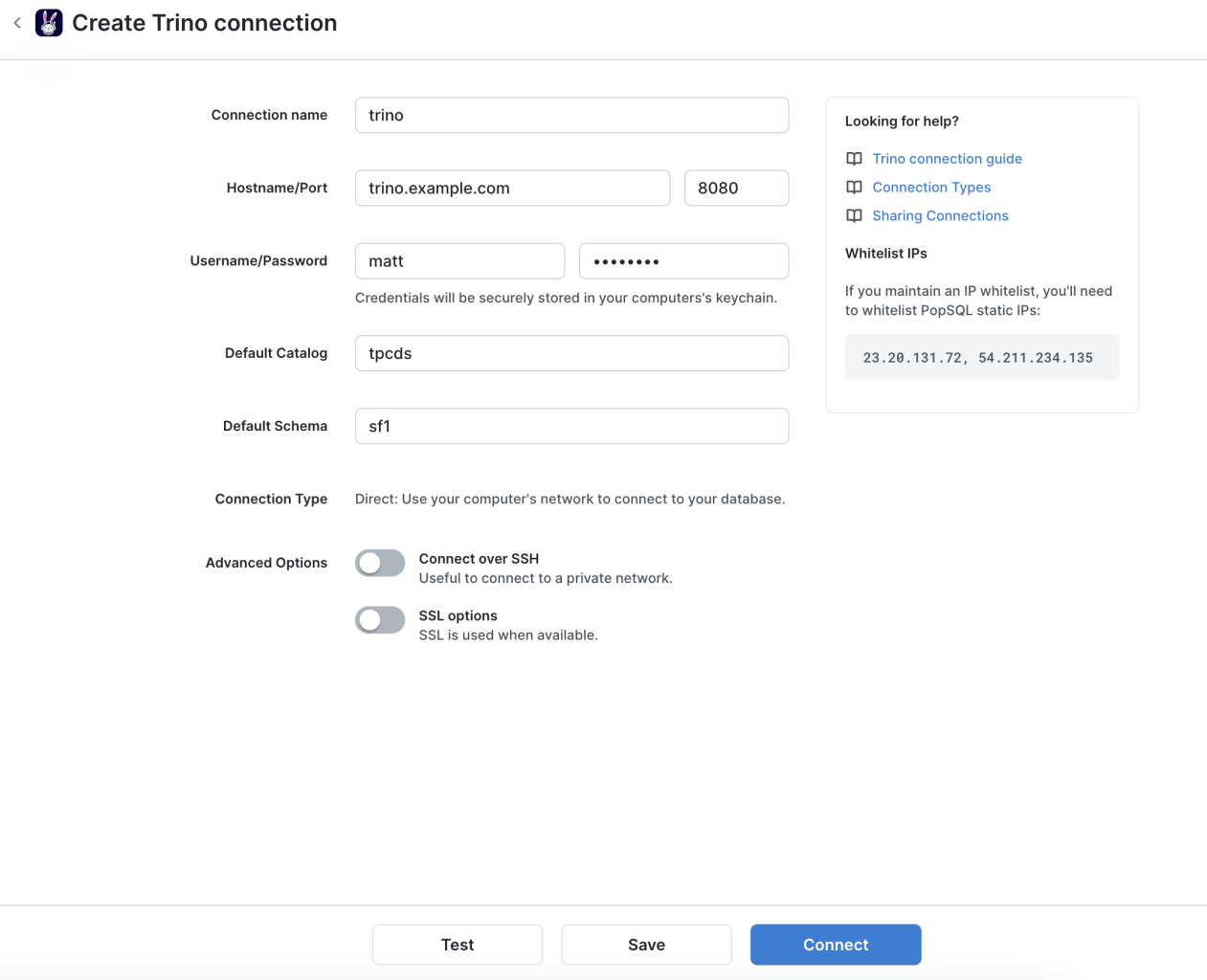Click the Connection name label

[269, 115]
